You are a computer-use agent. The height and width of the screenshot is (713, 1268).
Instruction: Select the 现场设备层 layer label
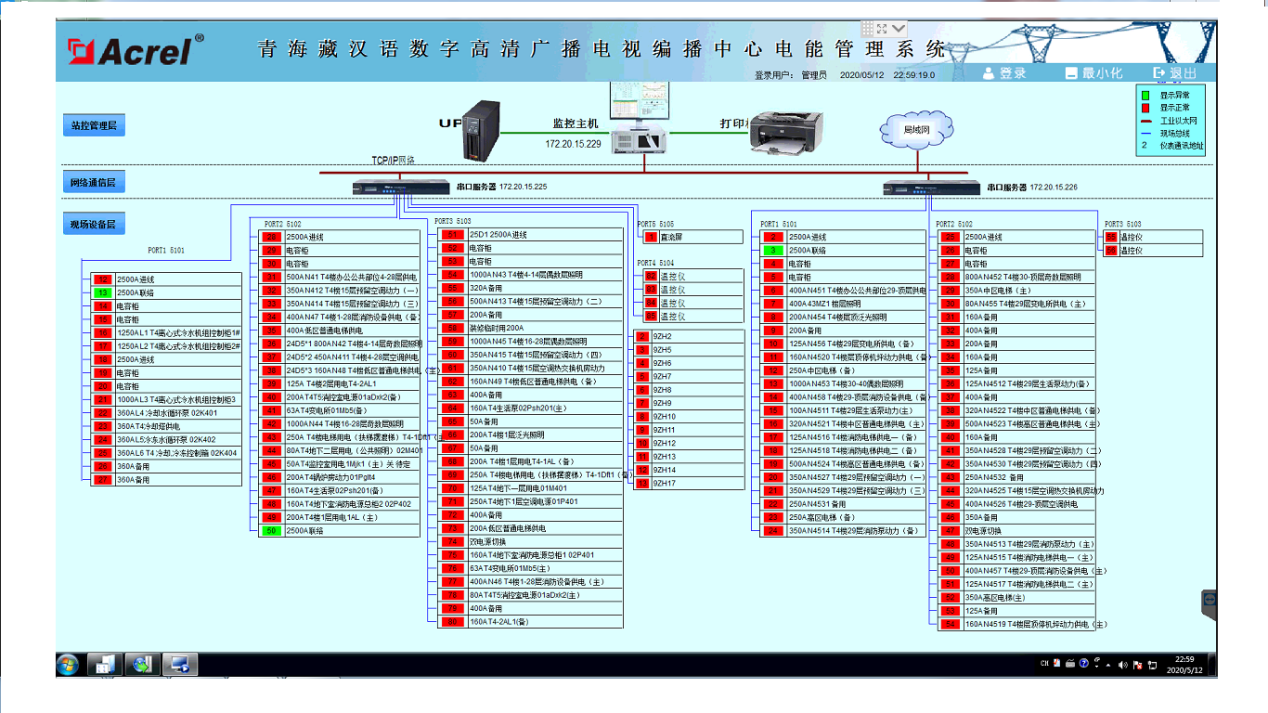click(93, 224)
